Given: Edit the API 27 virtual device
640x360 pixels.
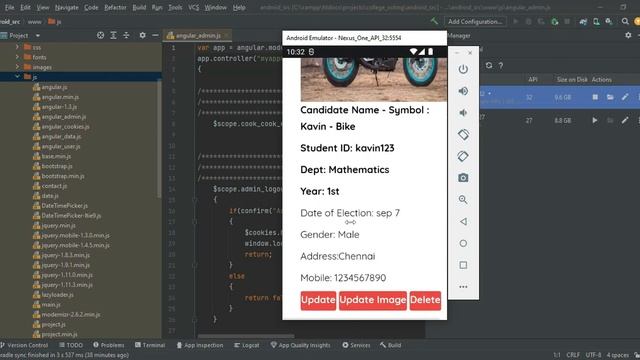Looking at the screenshot, I should (x=625, y=120).
